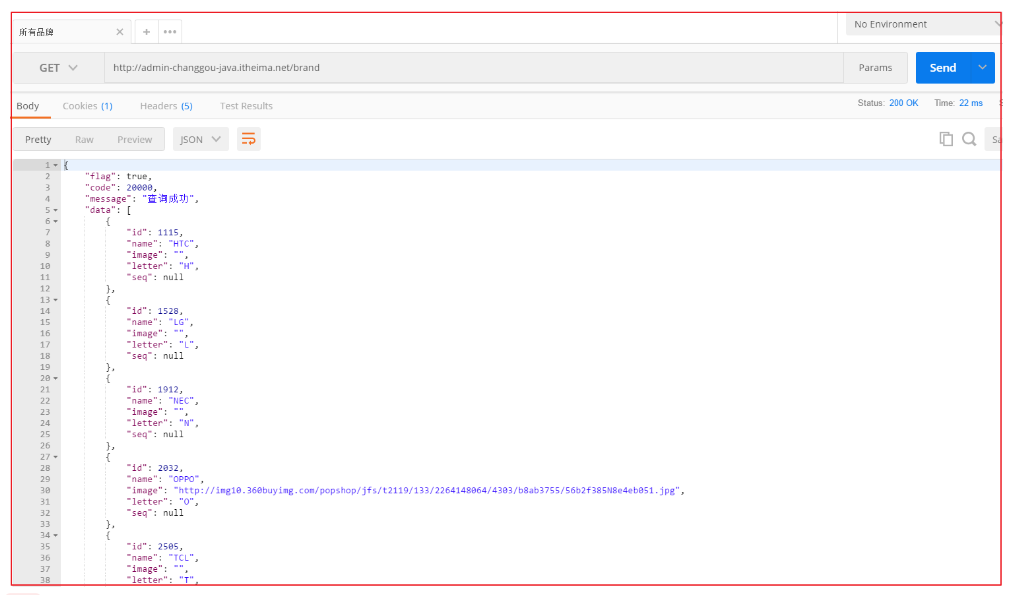Click the code value 20000
Screen dimensions: 1015x595
140,188
